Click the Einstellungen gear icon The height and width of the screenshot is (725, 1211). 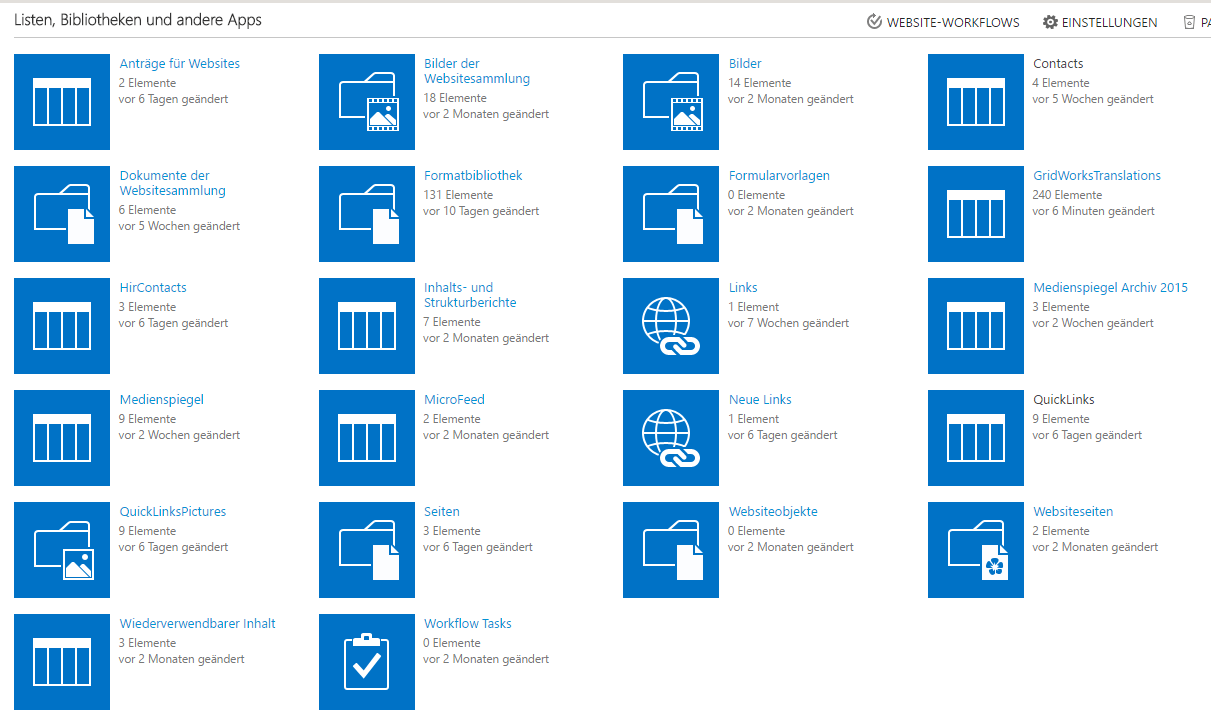1048,21
